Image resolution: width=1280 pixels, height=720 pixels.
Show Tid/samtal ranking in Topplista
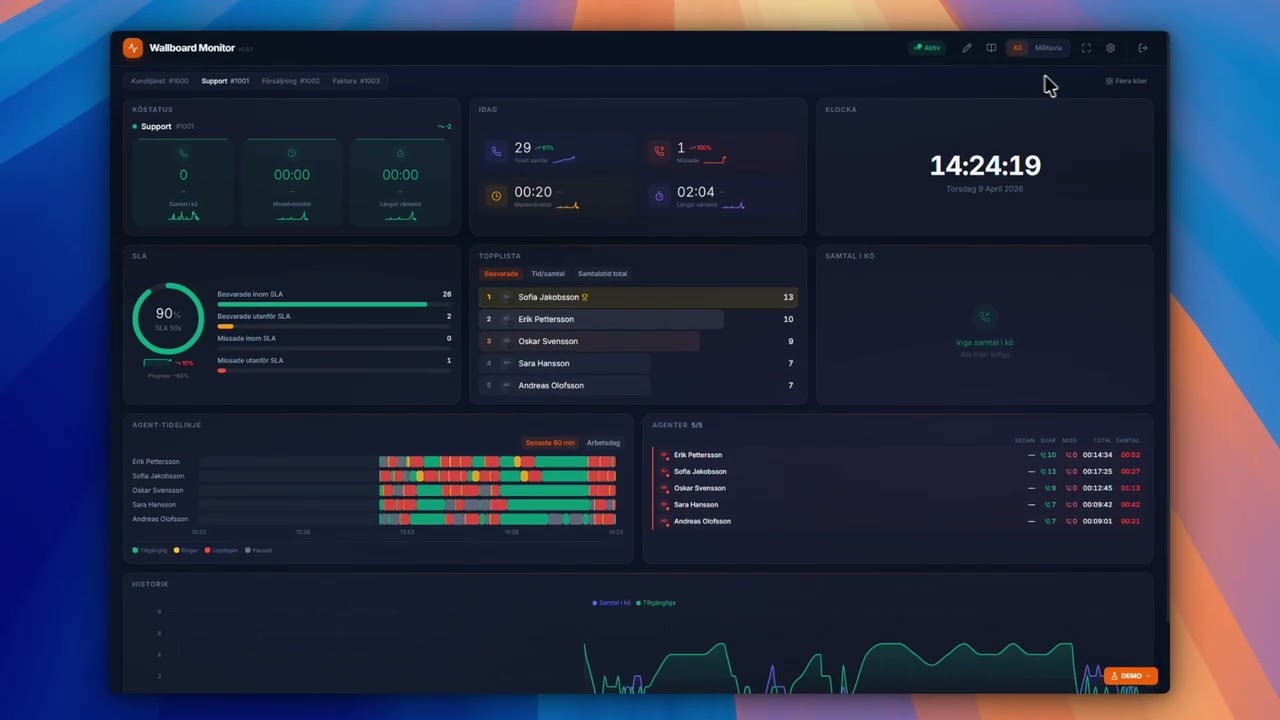click(548, 274)
